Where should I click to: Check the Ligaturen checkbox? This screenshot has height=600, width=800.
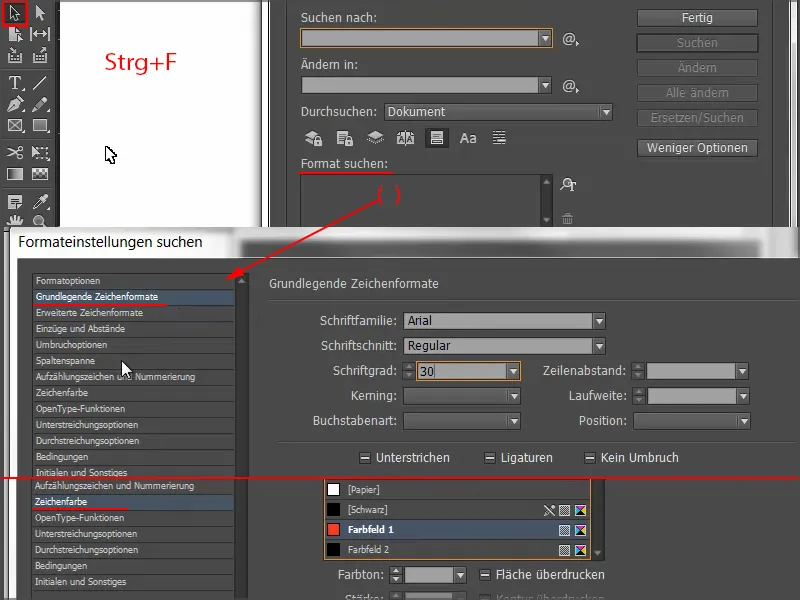coord(489,458)
